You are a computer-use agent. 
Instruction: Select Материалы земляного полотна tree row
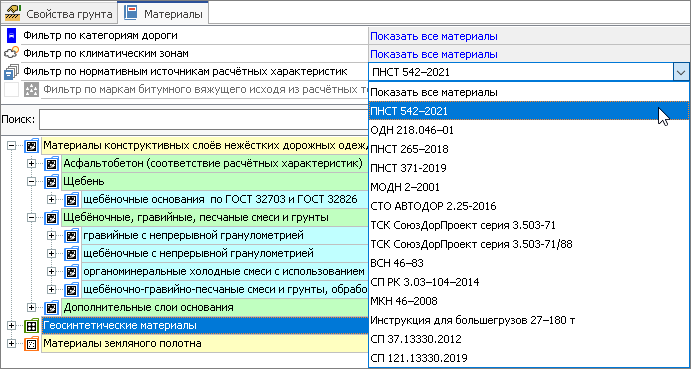pyautogui.click(x=205, y=343)
